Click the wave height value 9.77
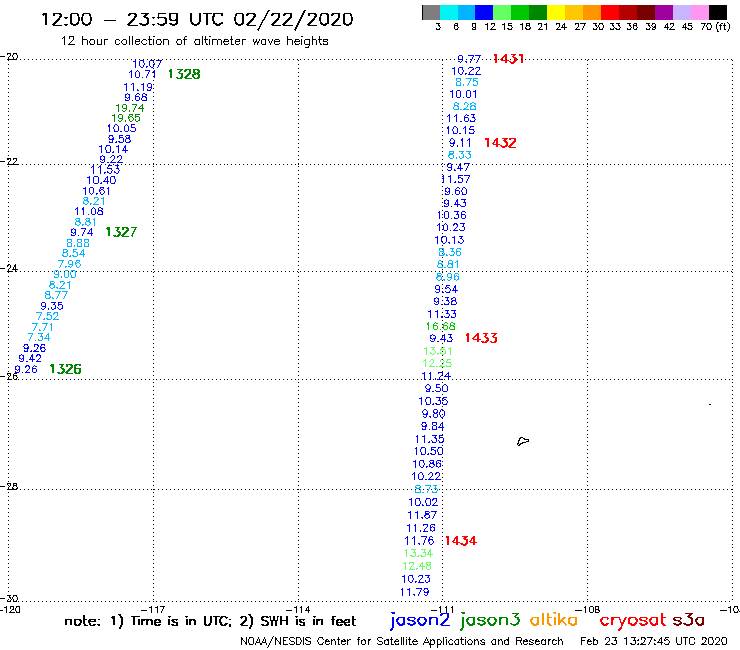Image resolution: width=740 pixels, height=650 pixels. coord(469,59)
